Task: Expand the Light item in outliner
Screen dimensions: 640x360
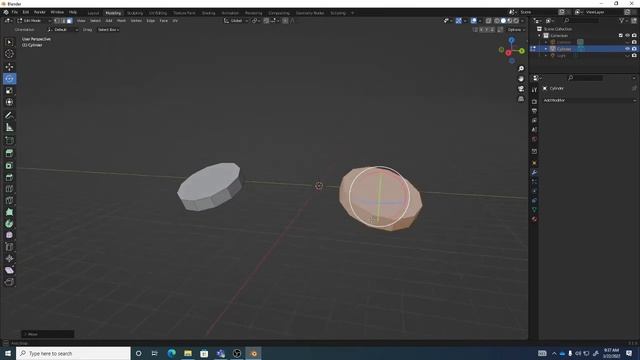Action: (546, 56)
